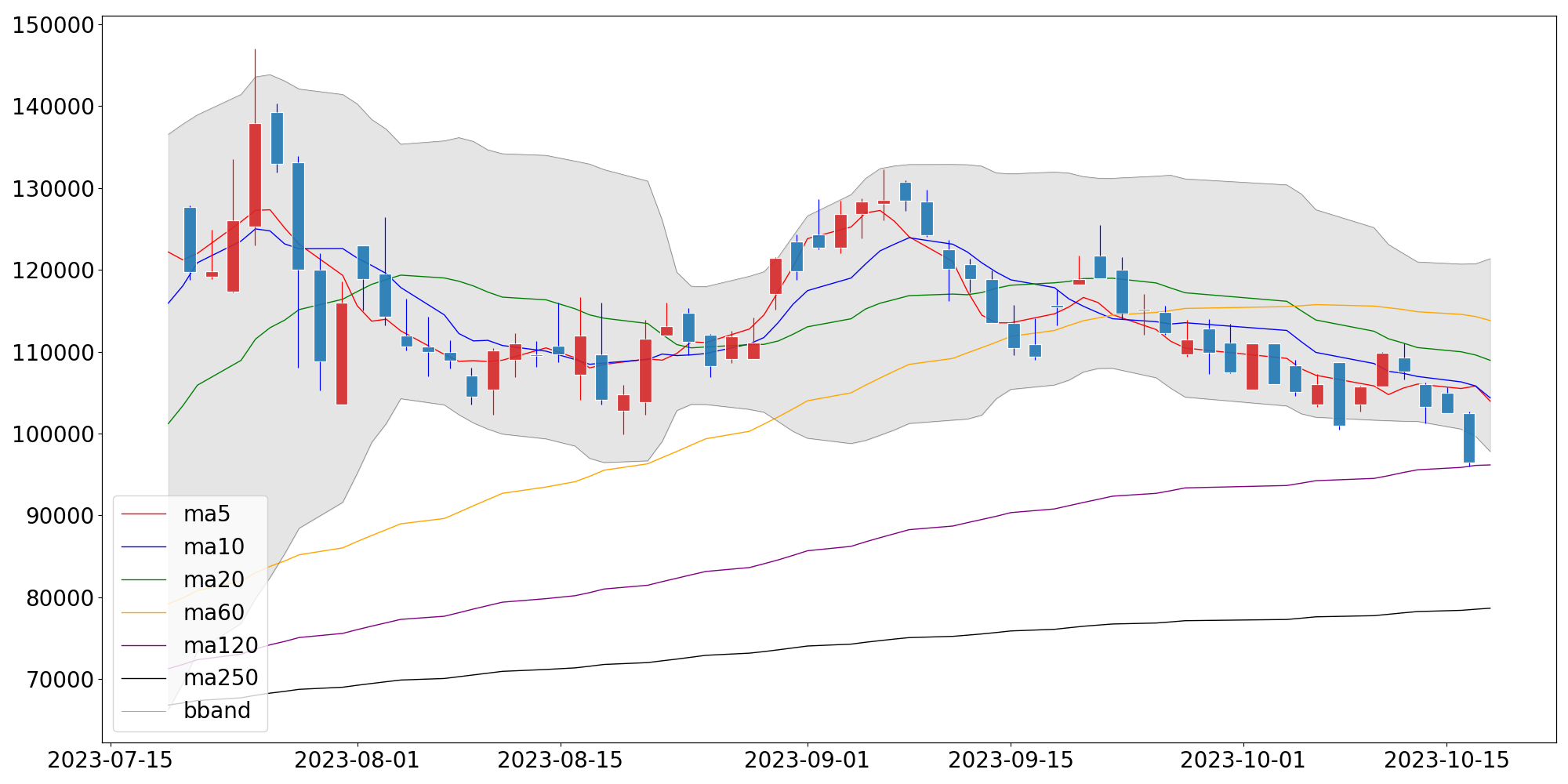Click the blue ma10 legend line sample
This screenshot has height=784, width=1568.
coord(144,547)
